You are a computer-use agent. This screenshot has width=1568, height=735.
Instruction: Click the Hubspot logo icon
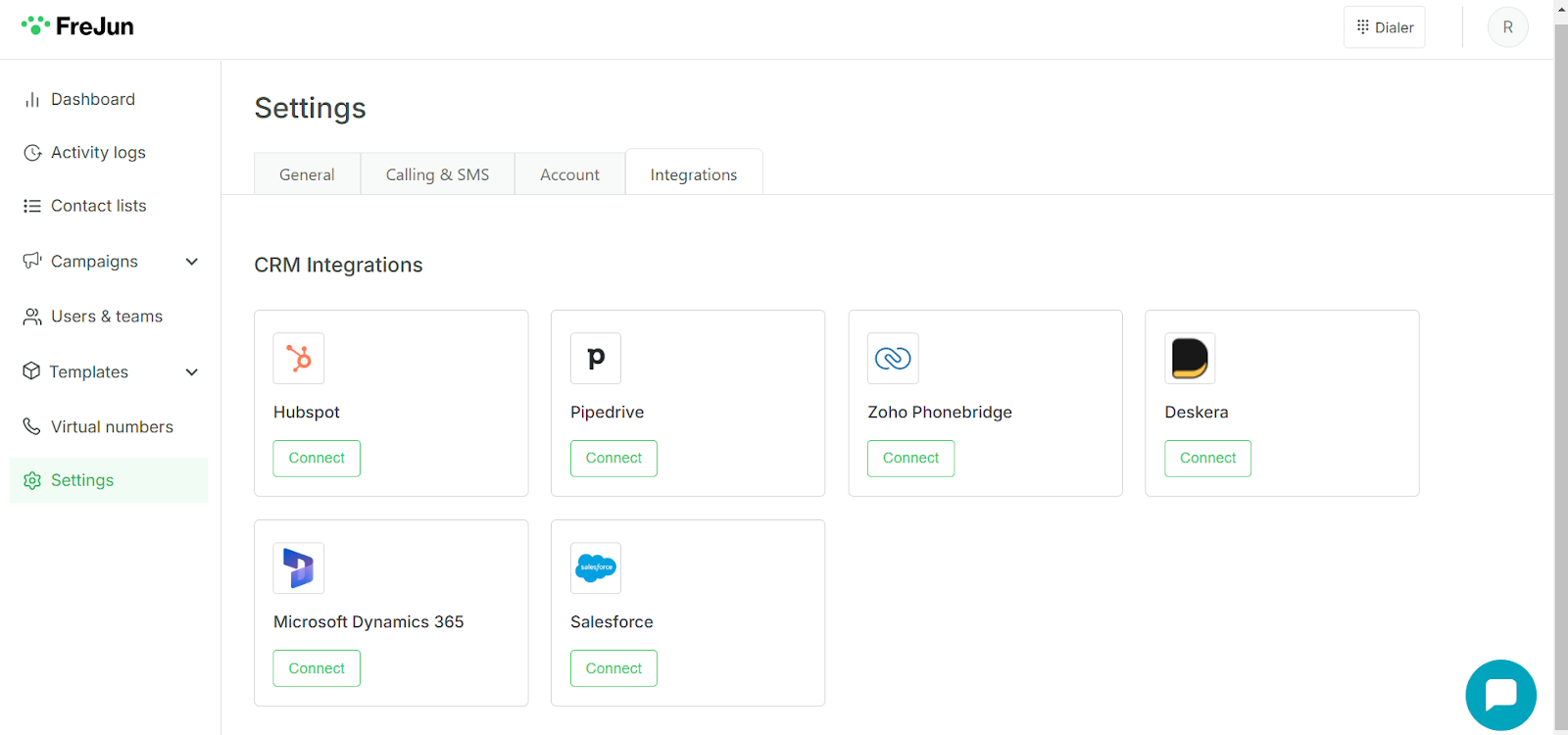click(x=299, y=359)
